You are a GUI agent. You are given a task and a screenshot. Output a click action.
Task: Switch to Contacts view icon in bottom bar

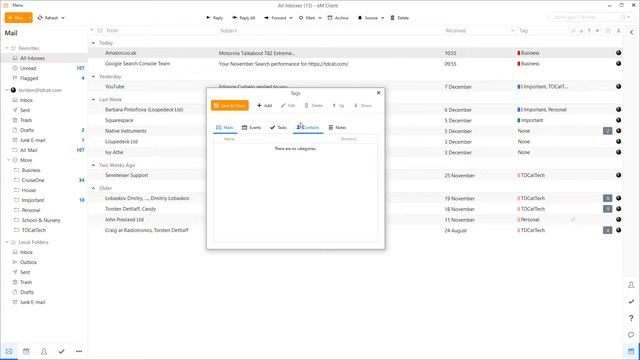(x=44, y=351)
